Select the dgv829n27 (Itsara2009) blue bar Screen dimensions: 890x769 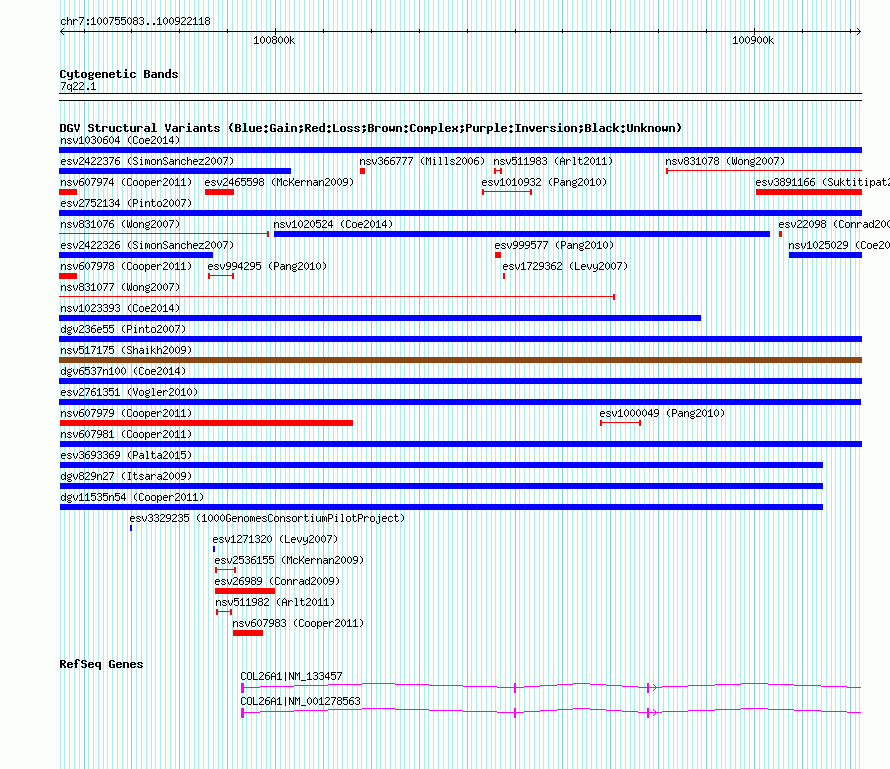point(441,486)
